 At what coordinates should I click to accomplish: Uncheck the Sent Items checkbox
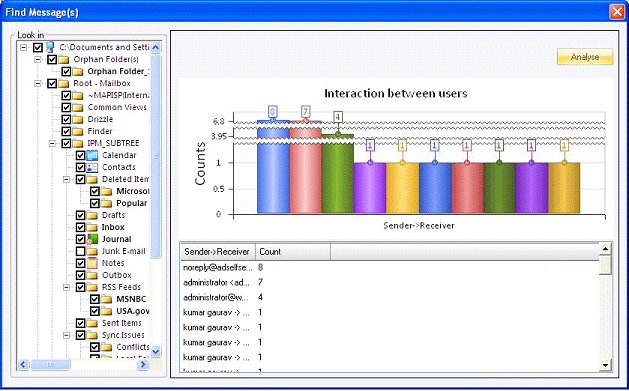[81, 323]
